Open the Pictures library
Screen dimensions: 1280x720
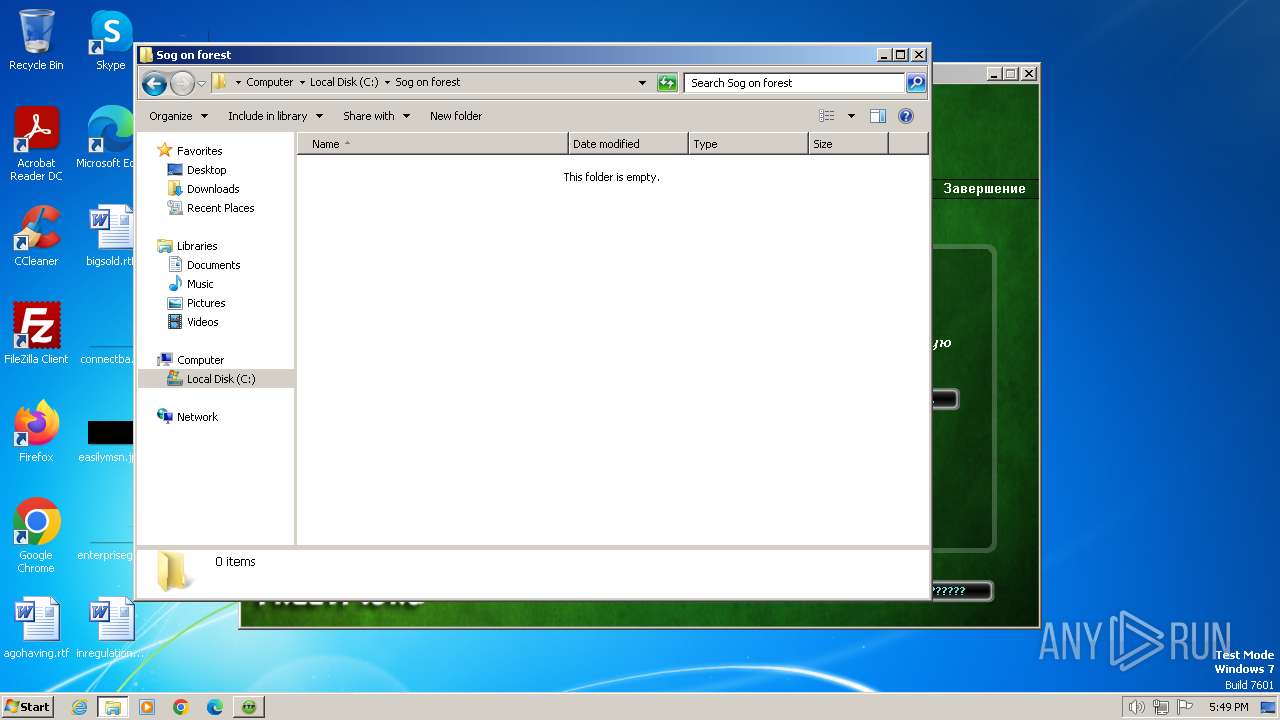206,303
